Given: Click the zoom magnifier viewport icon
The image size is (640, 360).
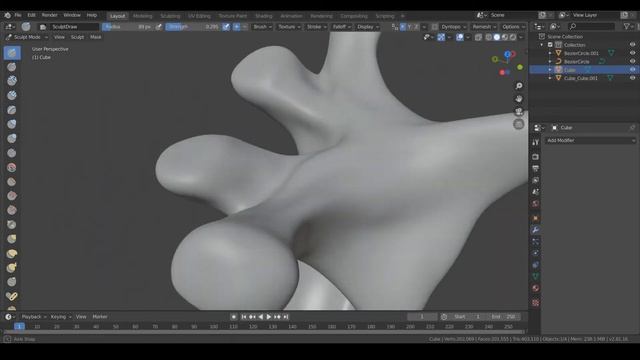Looking at the screenshot, I should (x=519, y=86).
